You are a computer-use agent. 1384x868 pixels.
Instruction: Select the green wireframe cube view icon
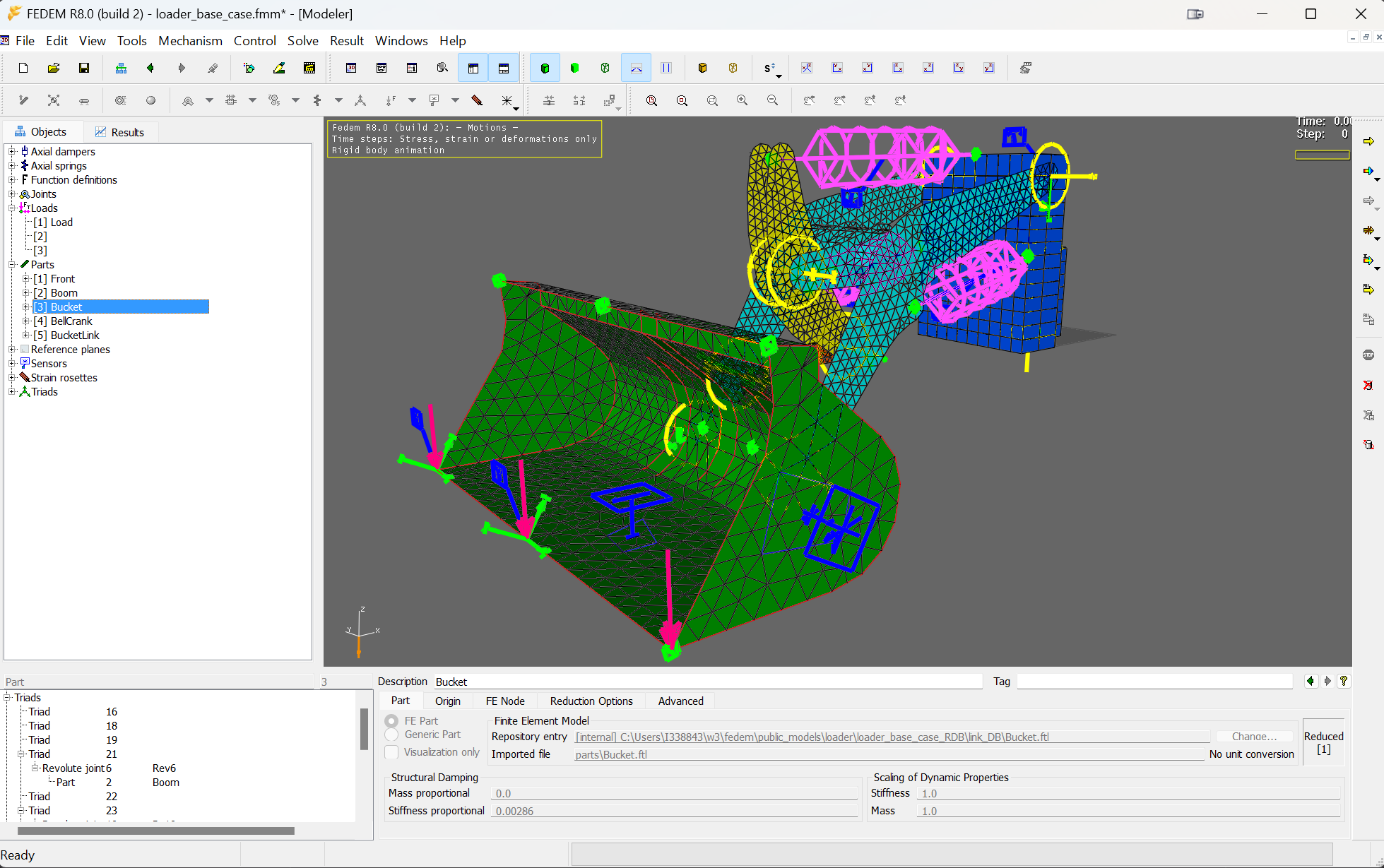pos(605,68)
